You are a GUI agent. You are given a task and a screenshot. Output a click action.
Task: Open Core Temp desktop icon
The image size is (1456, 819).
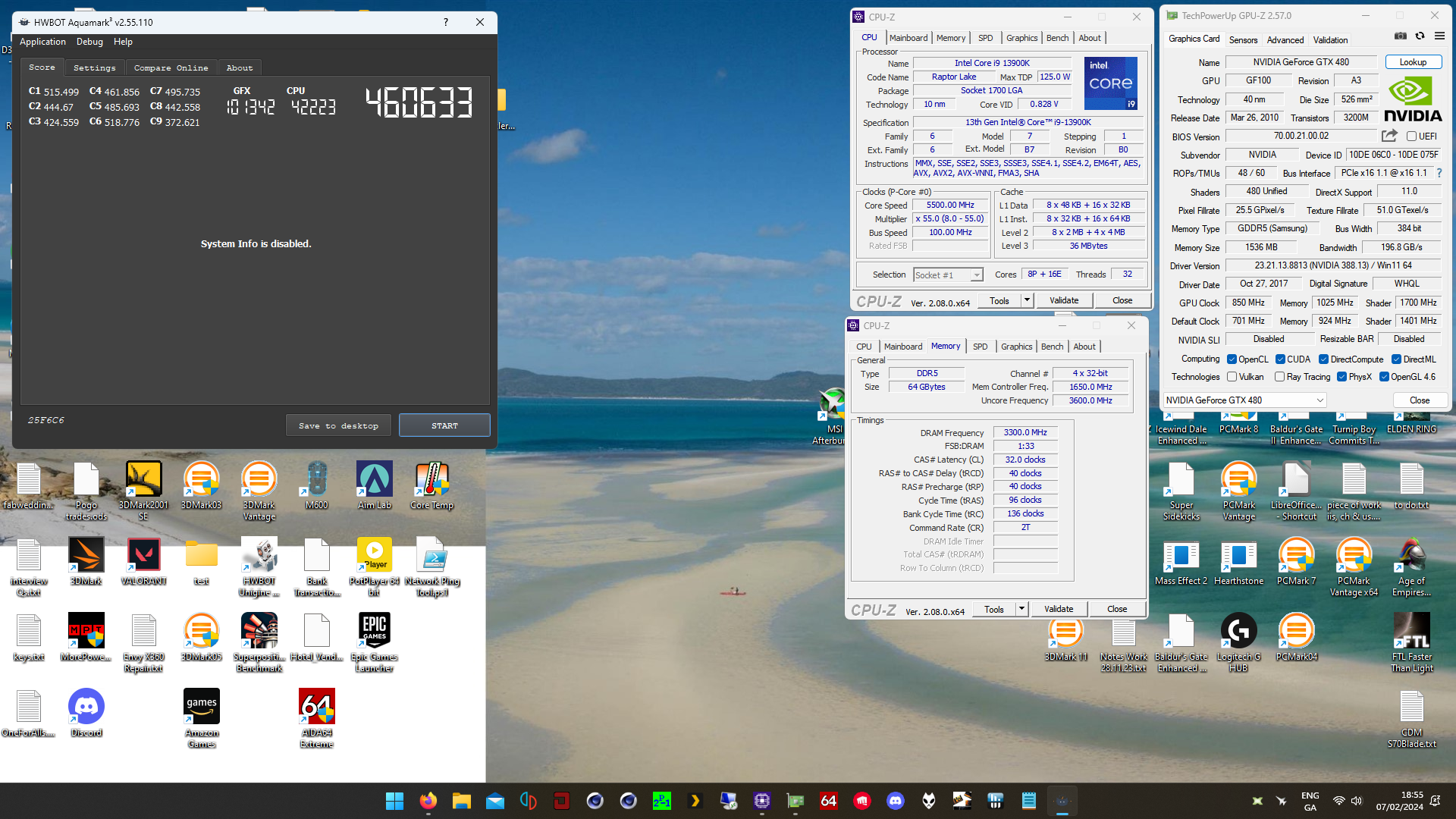click(432, 485)
